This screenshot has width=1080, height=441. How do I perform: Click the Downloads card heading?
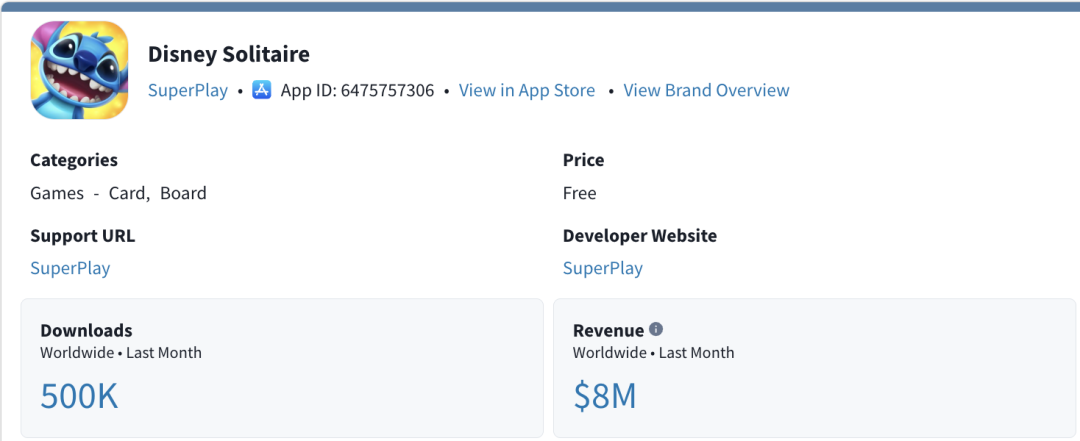click(x=86, y=330)
